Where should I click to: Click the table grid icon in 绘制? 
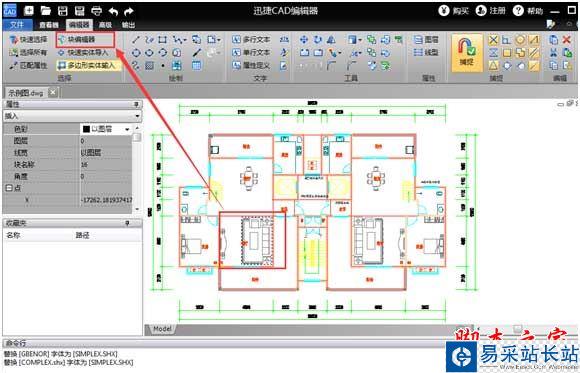tap(196, 65)
